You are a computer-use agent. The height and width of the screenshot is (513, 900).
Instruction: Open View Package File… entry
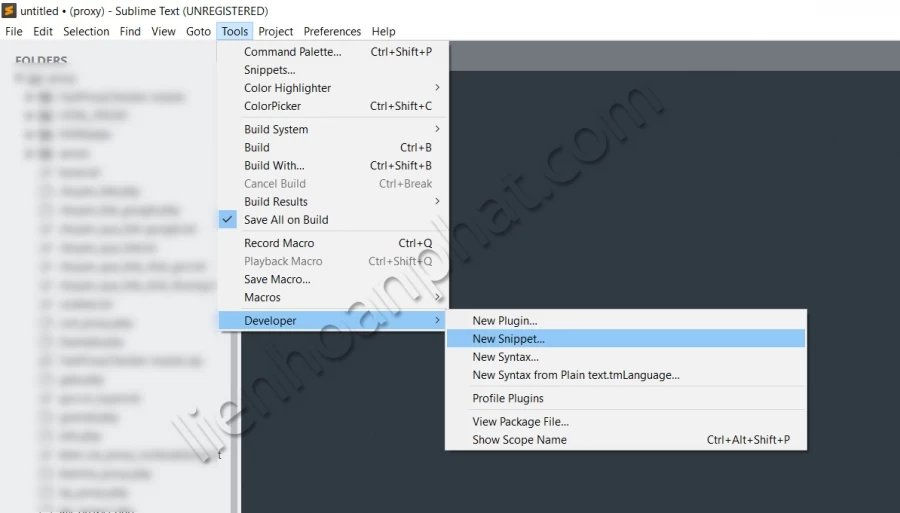[x=626, y=422]
